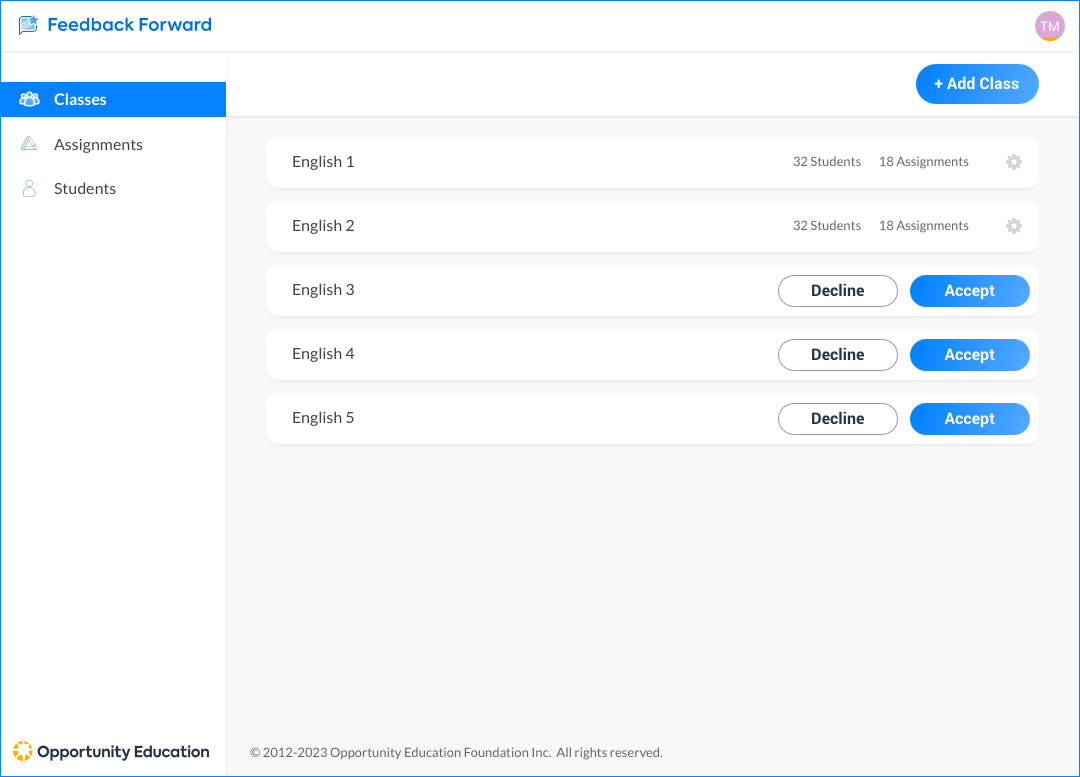Screen dimensions: 1080x777
Task: Open settings gear for English 1
Action: coord(1013,162)
